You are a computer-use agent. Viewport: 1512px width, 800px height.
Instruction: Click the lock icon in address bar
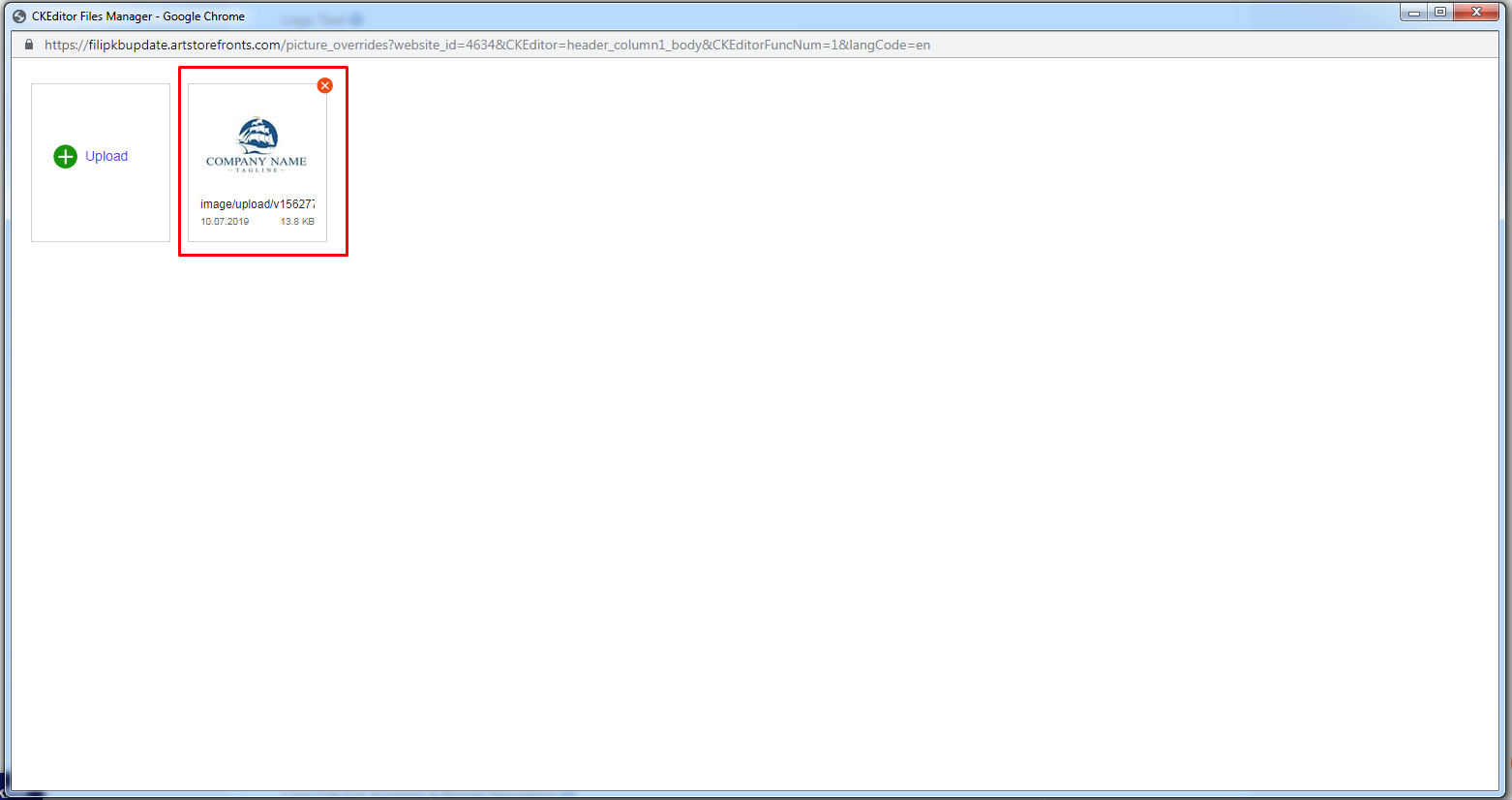click(29, 45)
